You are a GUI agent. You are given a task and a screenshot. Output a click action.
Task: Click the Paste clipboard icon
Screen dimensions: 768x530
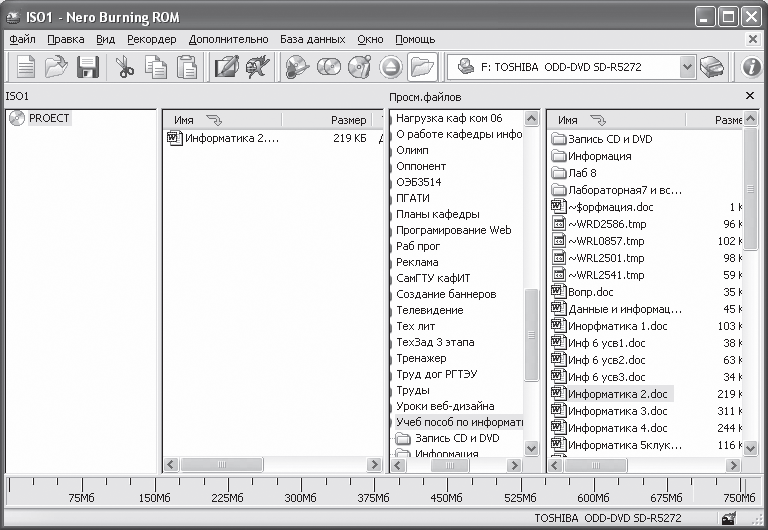[x=187, y=67]
